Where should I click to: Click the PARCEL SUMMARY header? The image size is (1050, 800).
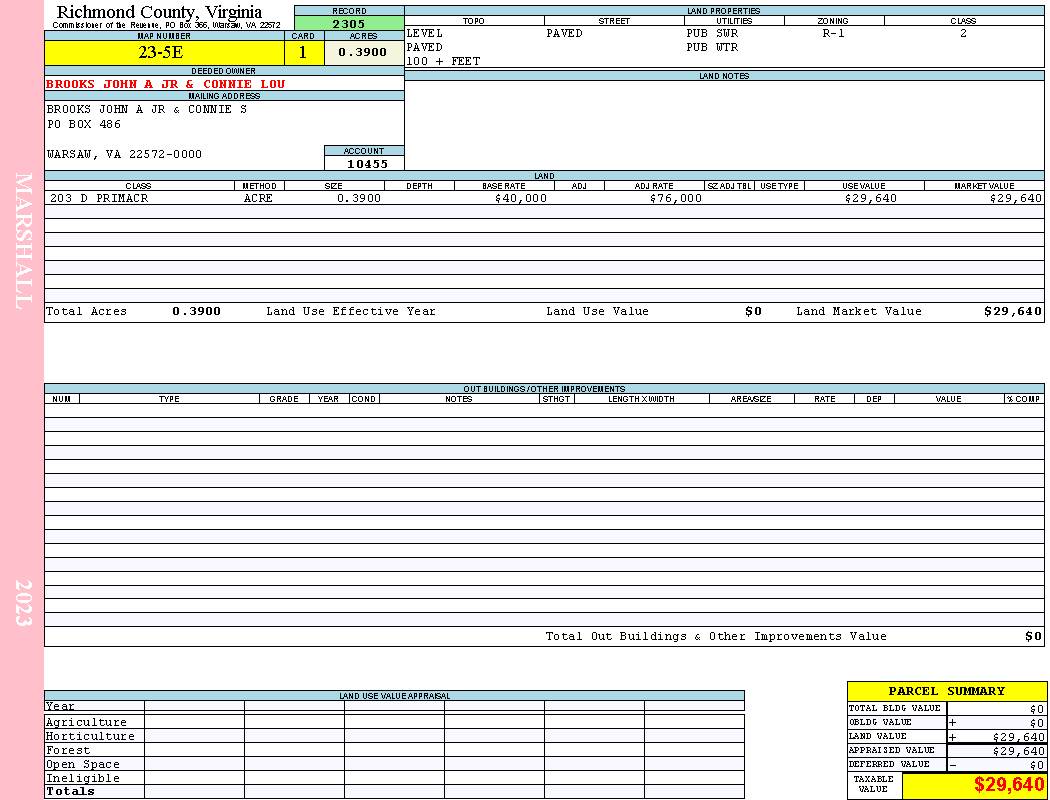click(x=946, y=691)
